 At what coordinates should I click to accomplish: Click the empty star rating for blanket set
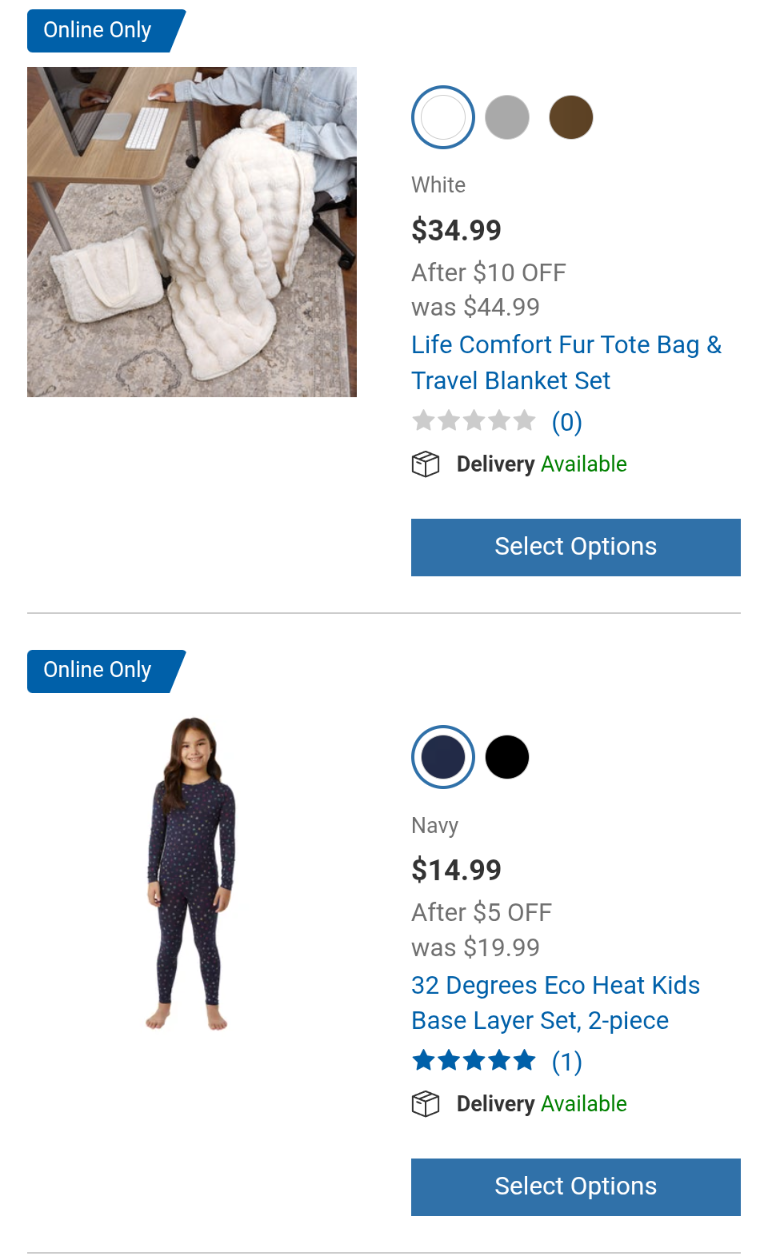pos(474,421)
